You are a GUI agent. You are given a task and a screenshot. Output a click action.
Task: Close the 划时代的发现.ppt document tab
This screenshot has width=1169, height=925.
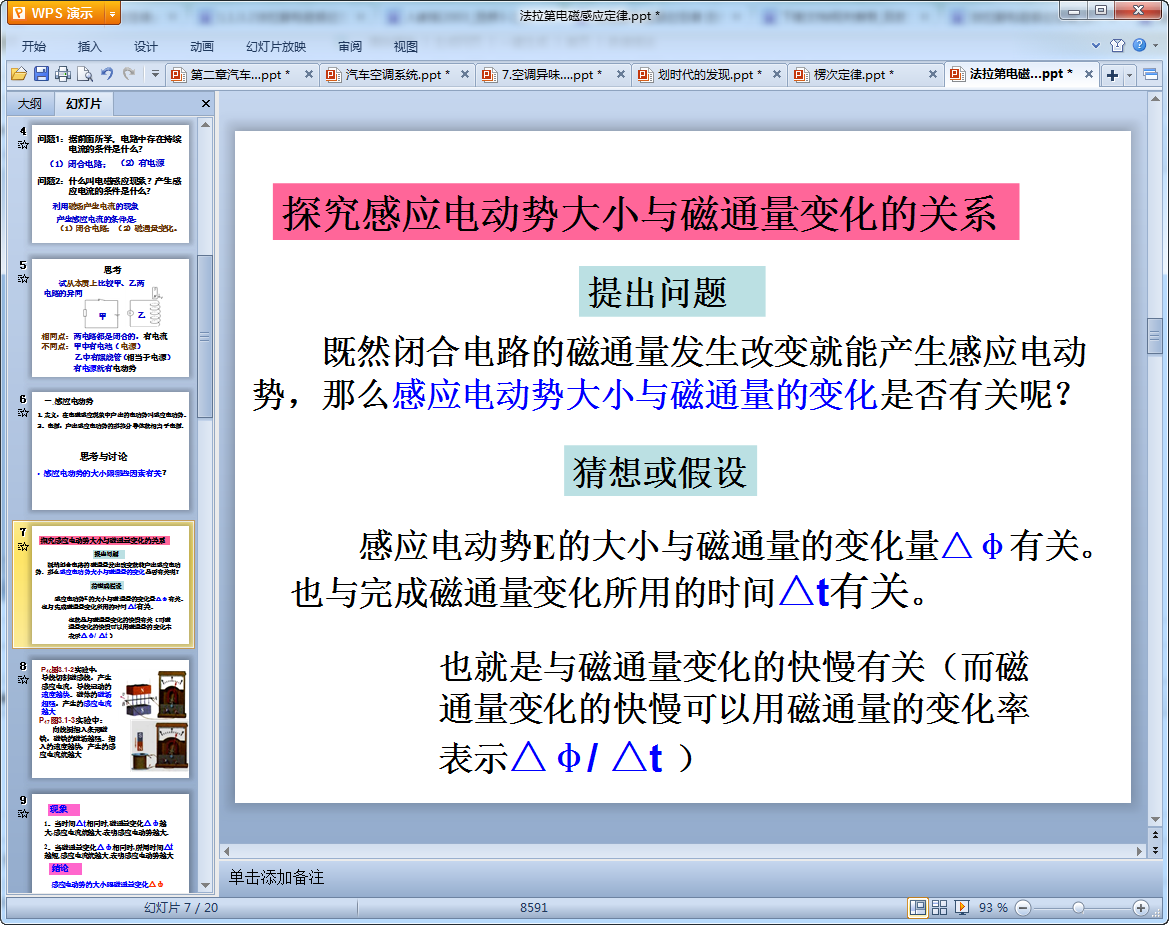click(x=777, y=75)
